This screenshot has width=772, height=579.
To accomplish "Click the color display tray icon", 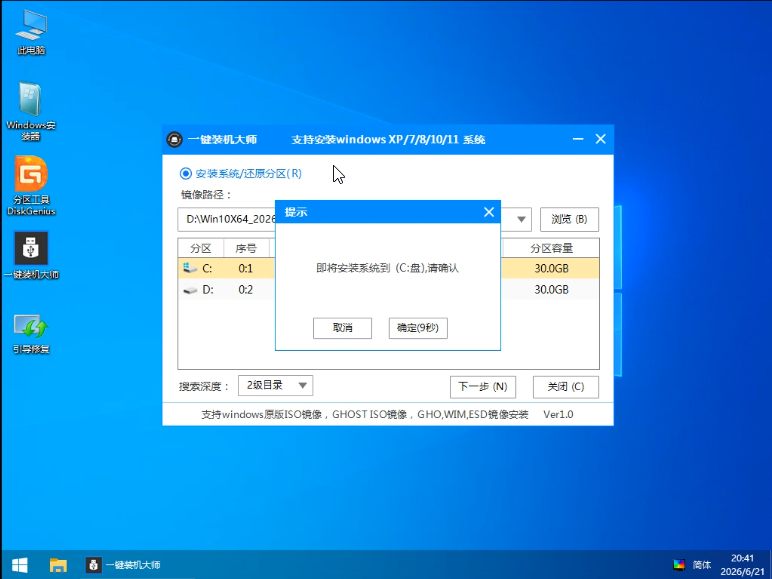I will tap(679, 565).
